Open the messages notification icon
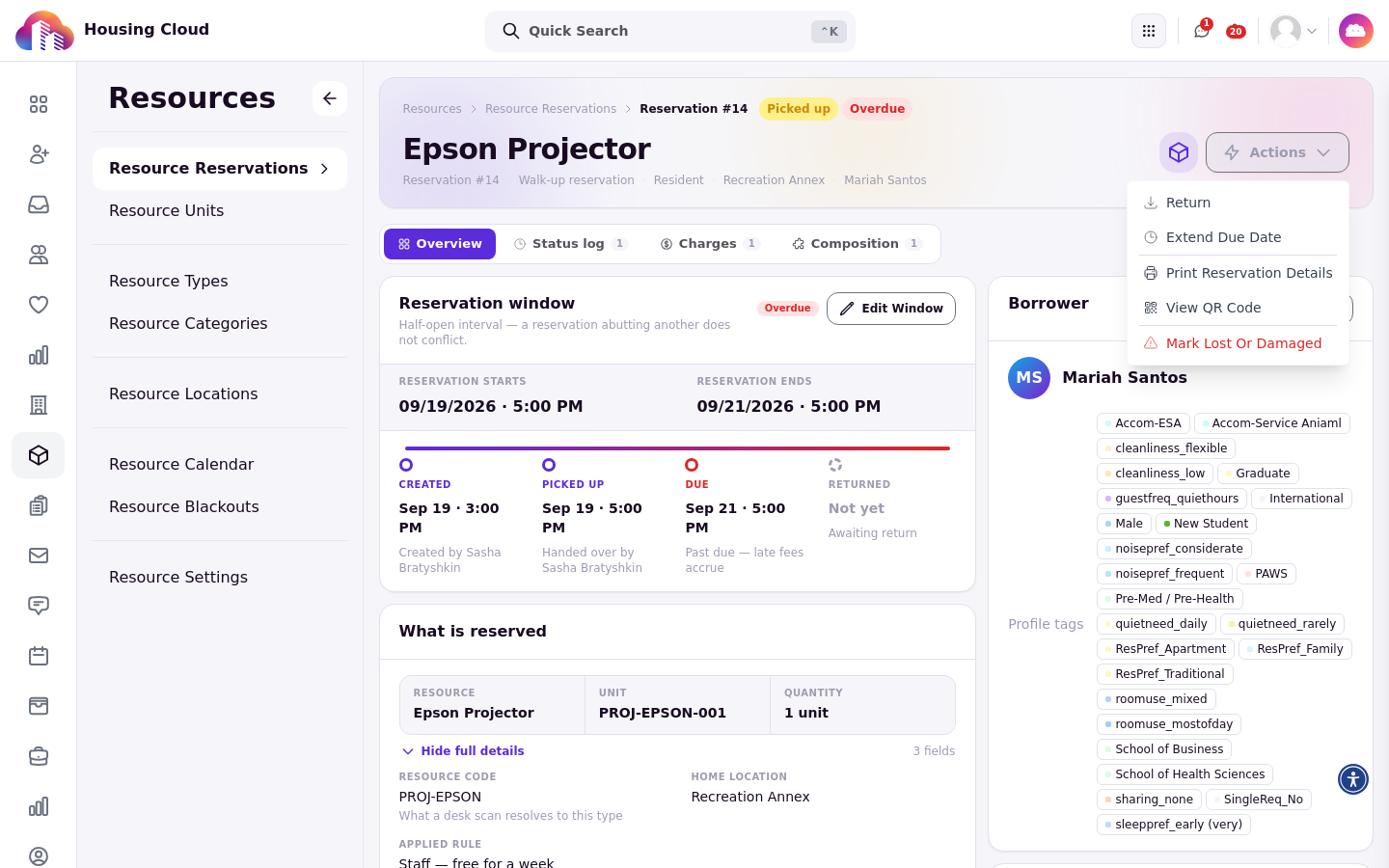This screenshot has height=868, width=1389. click(1202, 31)
